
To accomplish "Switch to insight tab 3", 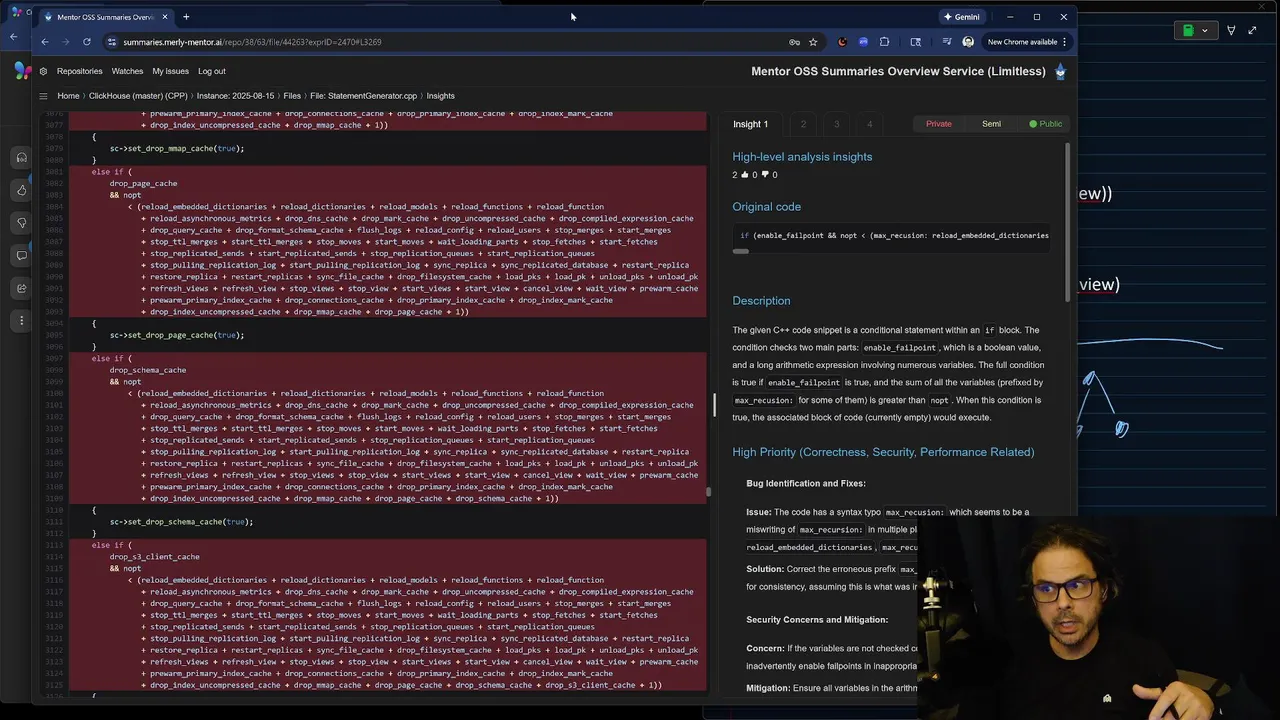I will pyautogui.click(x=837, y=124).
